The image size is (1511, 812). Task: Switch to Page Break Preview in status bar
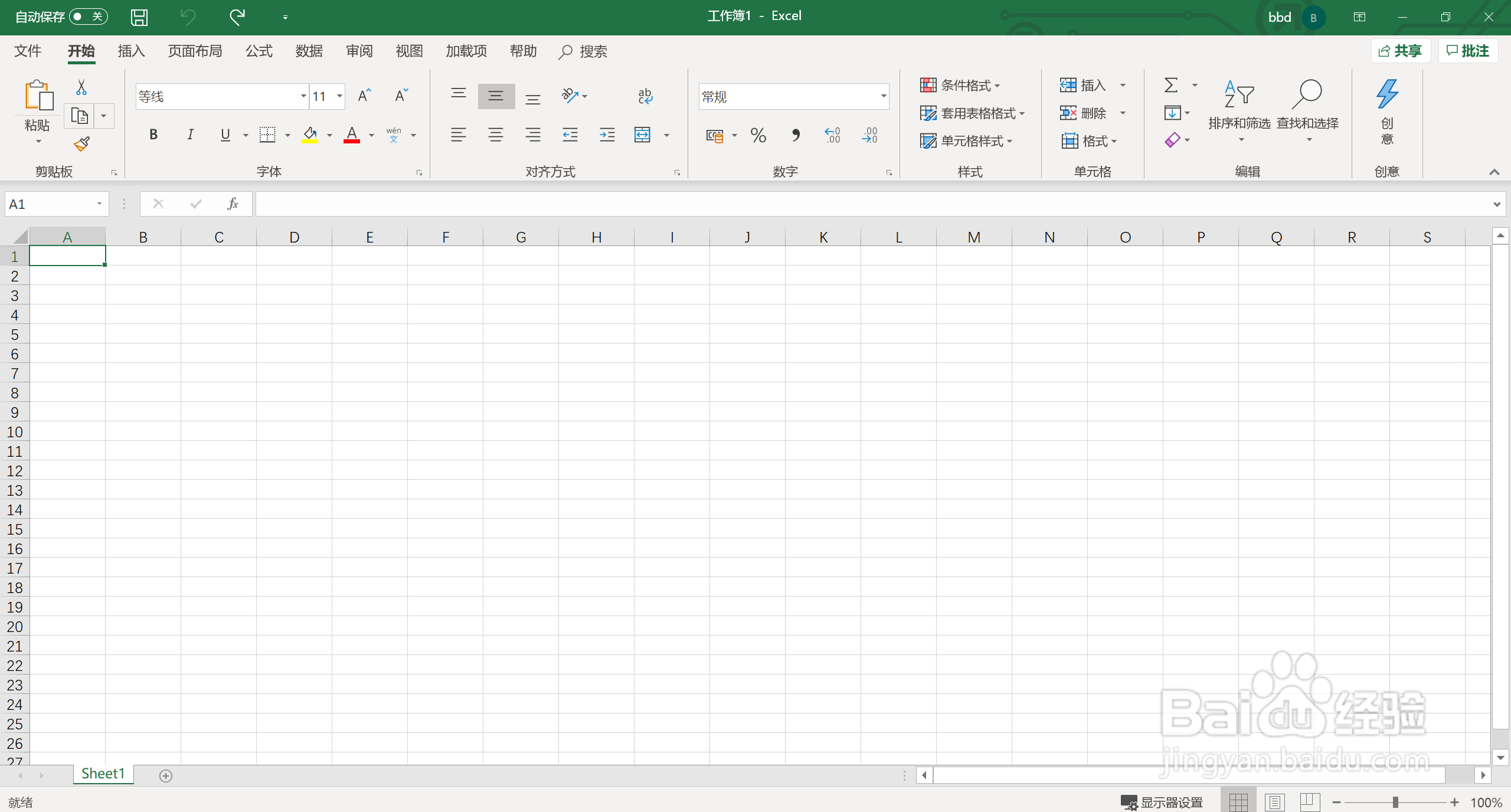pos(1310,802)
